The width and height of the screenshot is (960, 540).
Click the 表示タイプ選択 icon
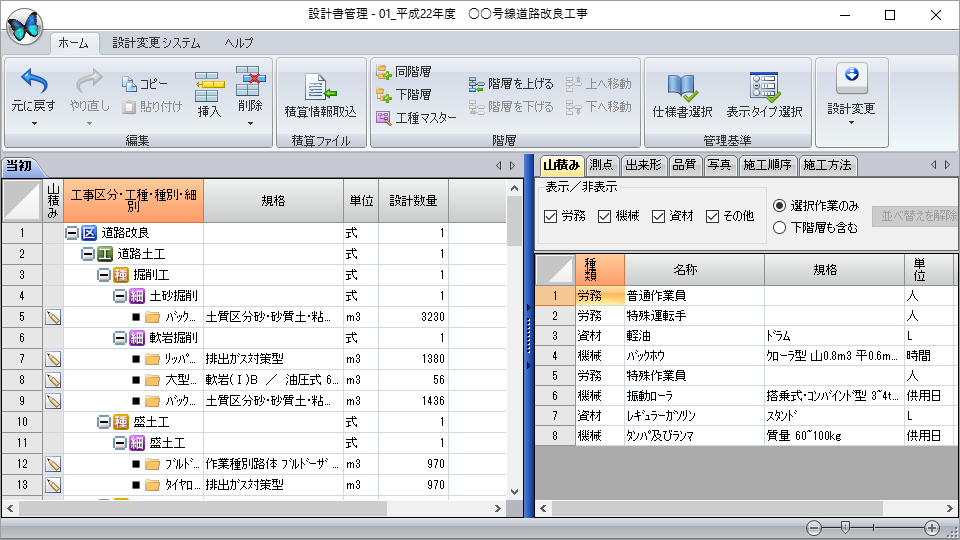764,88
